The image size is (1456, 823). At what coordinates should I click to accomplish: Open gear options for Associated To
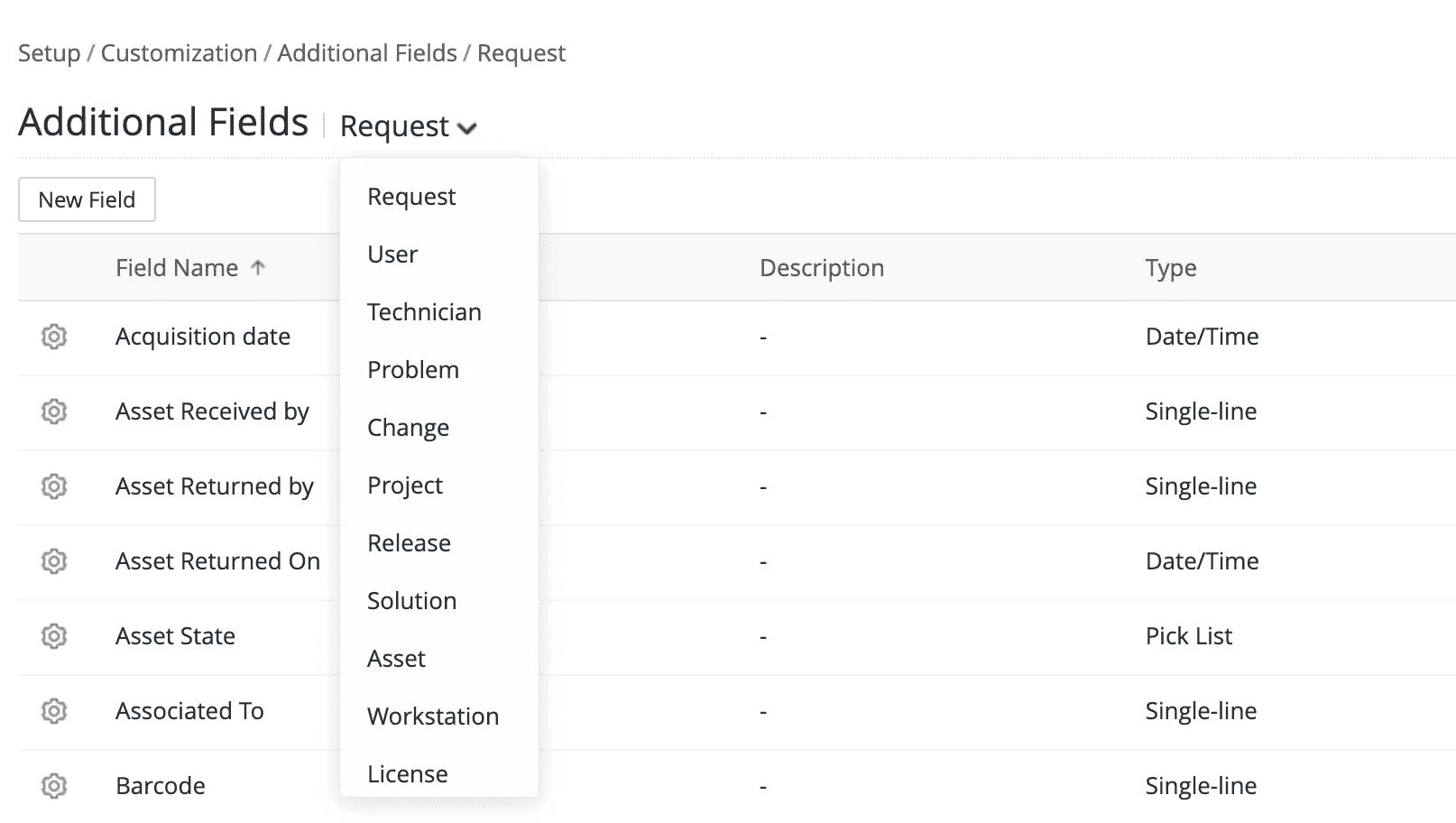[x=54, y=711]
